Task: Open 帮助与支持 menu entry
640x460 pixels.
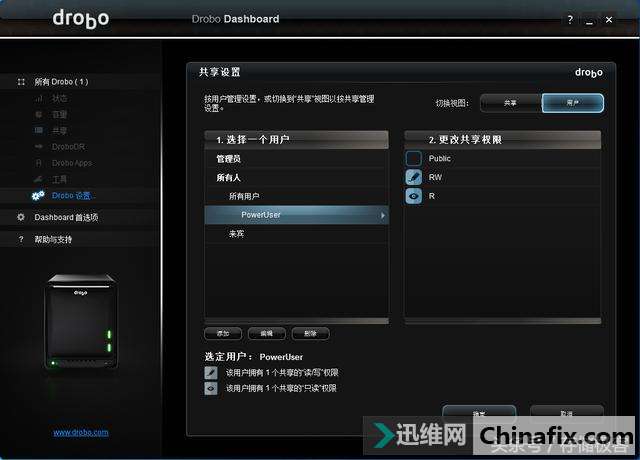Action: tap(53, 240)
